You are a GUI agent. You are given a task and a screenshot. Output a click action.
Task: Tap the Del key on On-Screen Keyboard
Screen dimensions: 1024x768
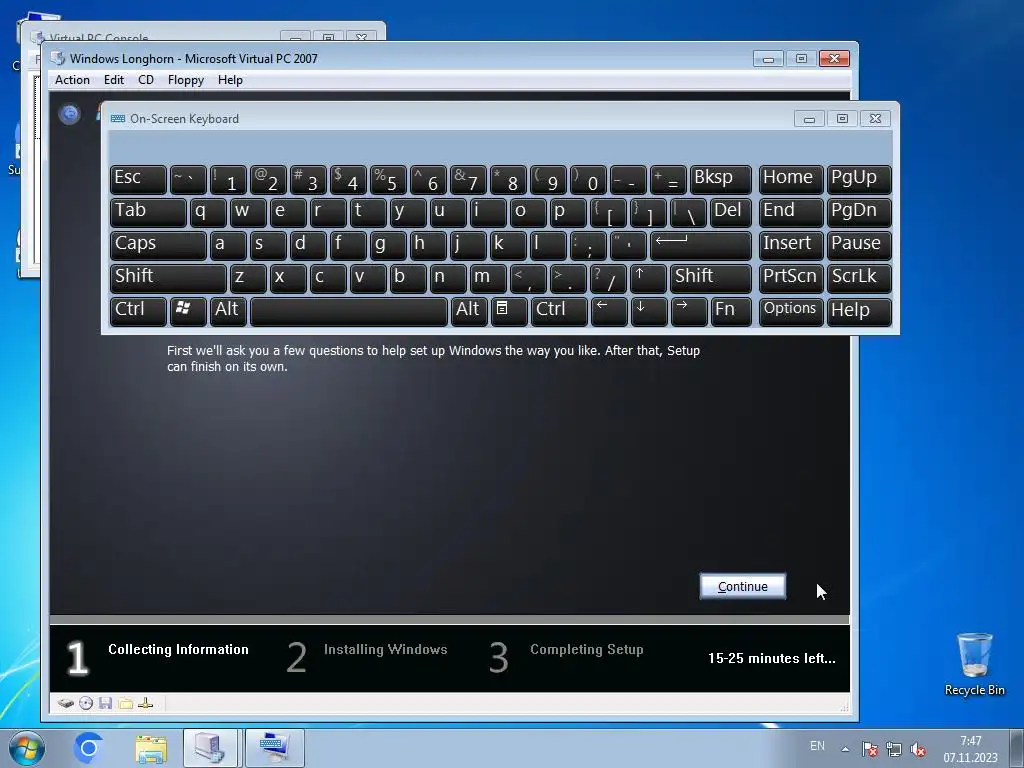[730, 212]
